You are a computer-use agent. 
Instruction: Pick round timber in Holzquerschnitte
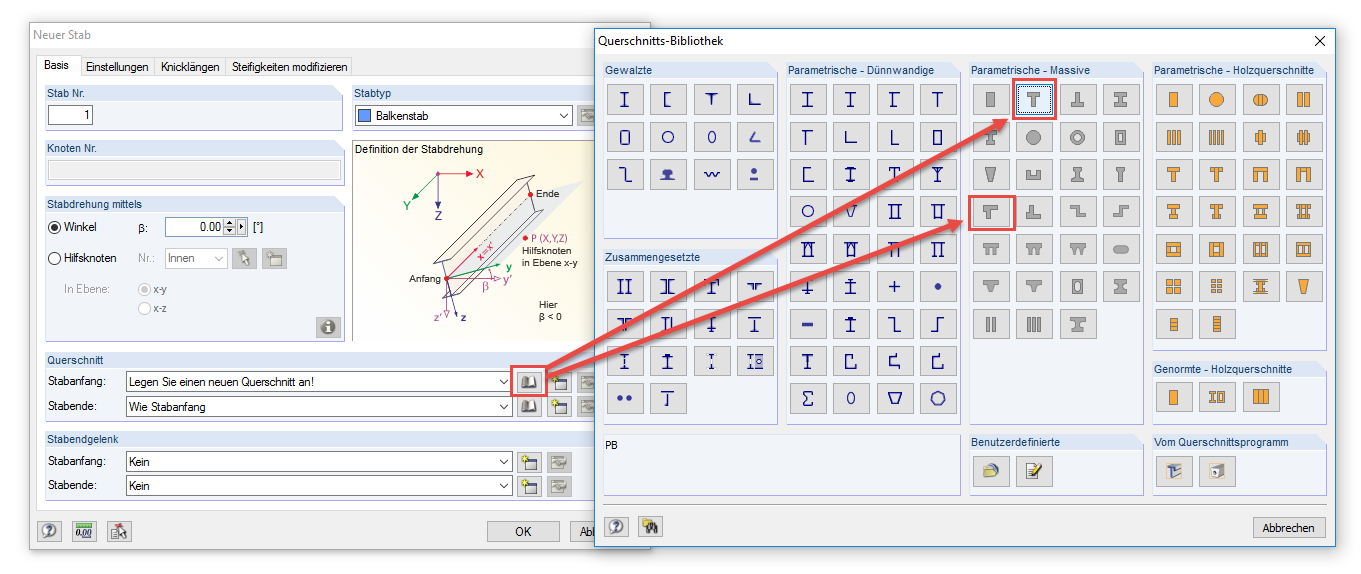pyautogui.click(x=1217, y=100)
